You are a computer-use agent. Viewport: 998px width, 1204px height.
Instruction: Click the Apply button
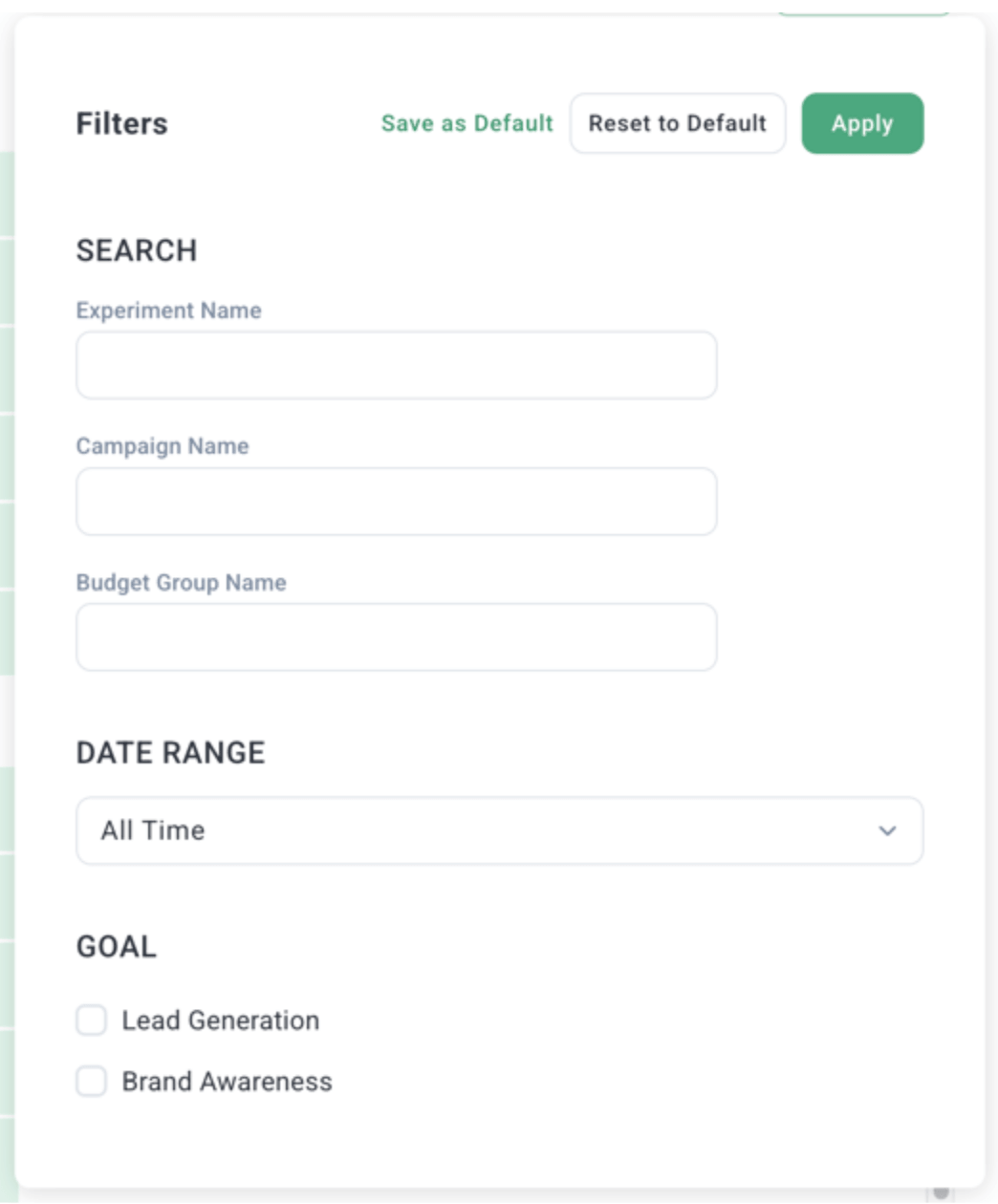point(861,123)
